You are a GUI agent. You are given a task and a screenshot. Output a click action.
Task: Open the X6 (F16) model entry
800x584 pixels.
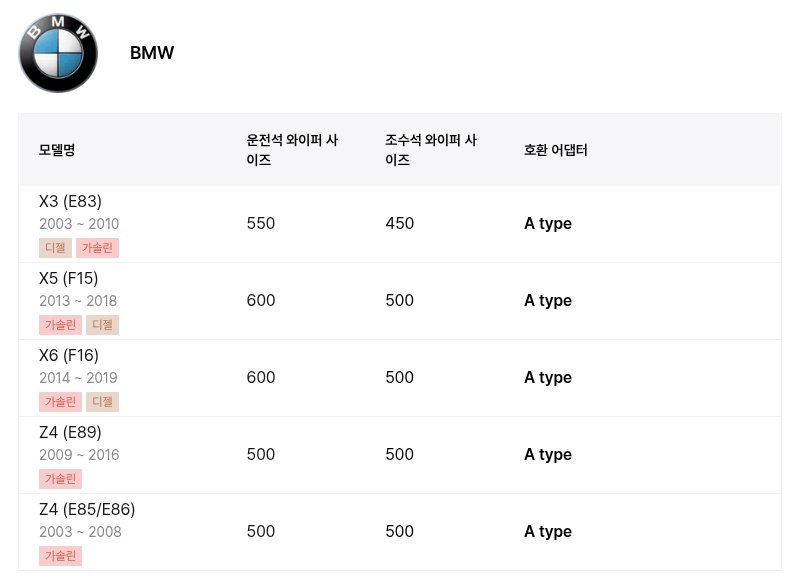pyautogui.click(x=400, y=378)
